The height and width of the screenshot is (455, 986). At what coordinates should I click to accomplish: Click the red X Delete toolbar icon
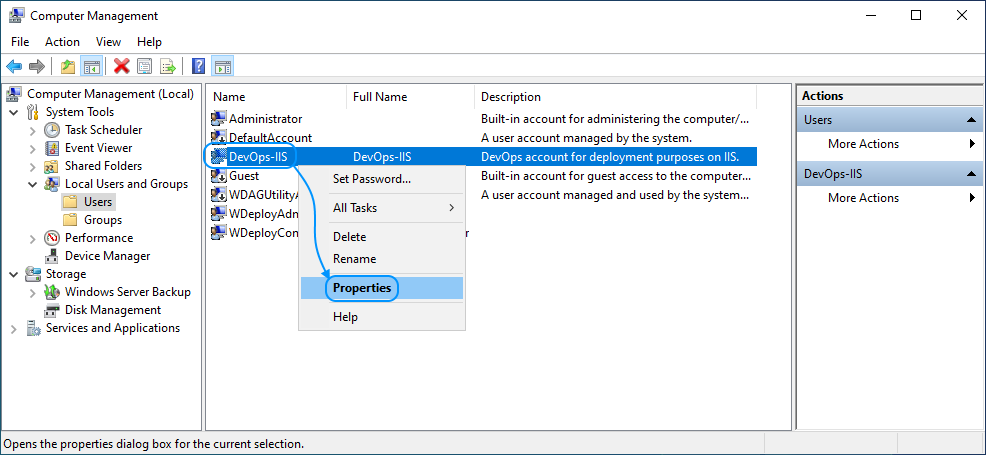pyautogui.click(x=121, y=65)
